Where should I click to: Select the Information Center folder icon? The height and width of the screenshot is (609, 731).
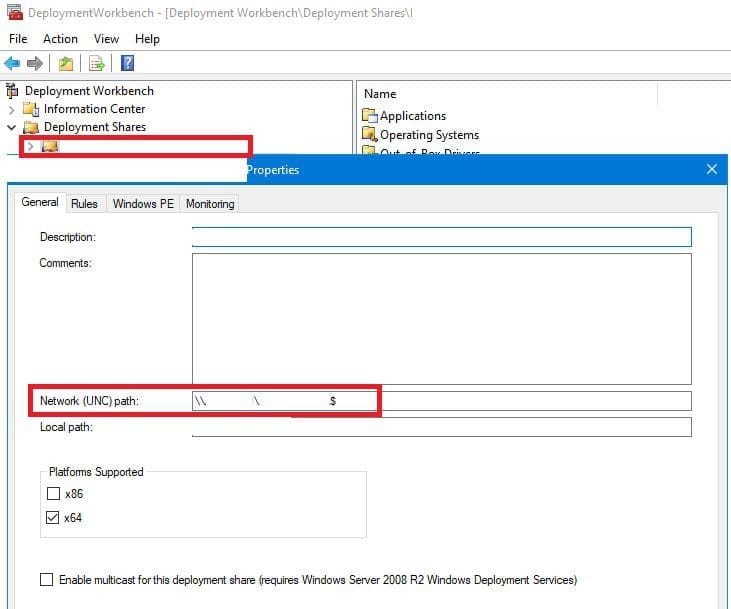coord(31,109)
